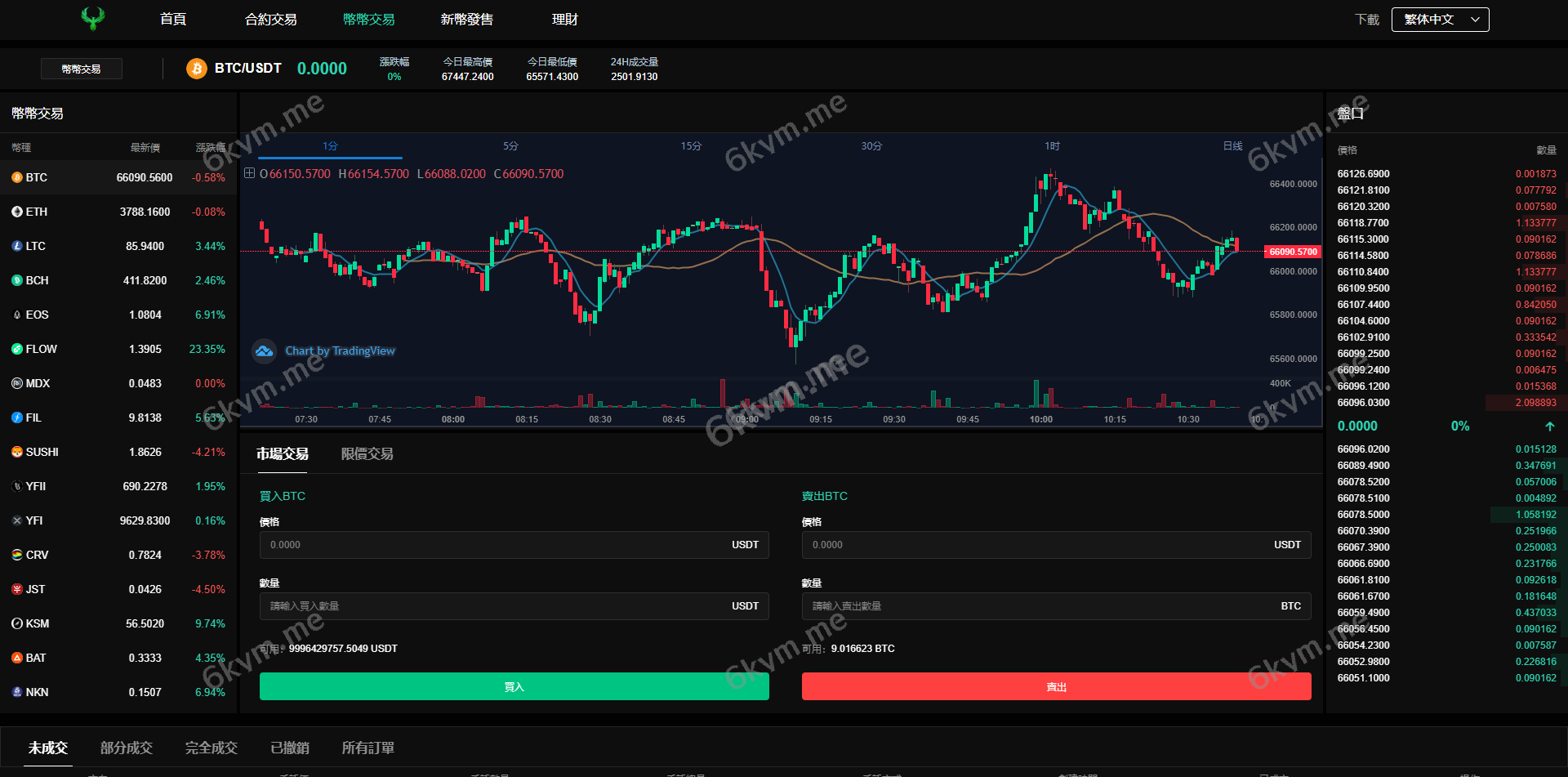Open the 繁体中文 language dropdown
The width and height of the screenshot is (1568, 777).
1440,20
